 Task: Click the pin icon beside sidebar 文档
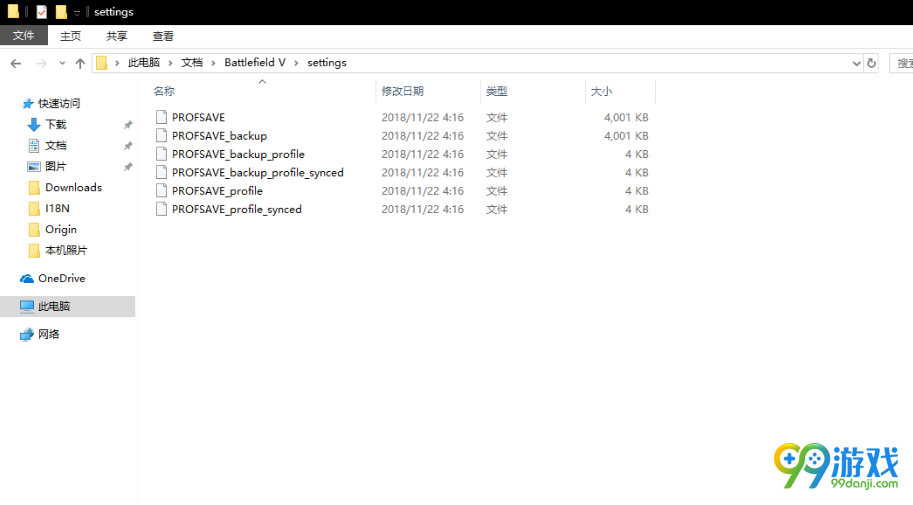pyautogui.click(x=128, y=146)
